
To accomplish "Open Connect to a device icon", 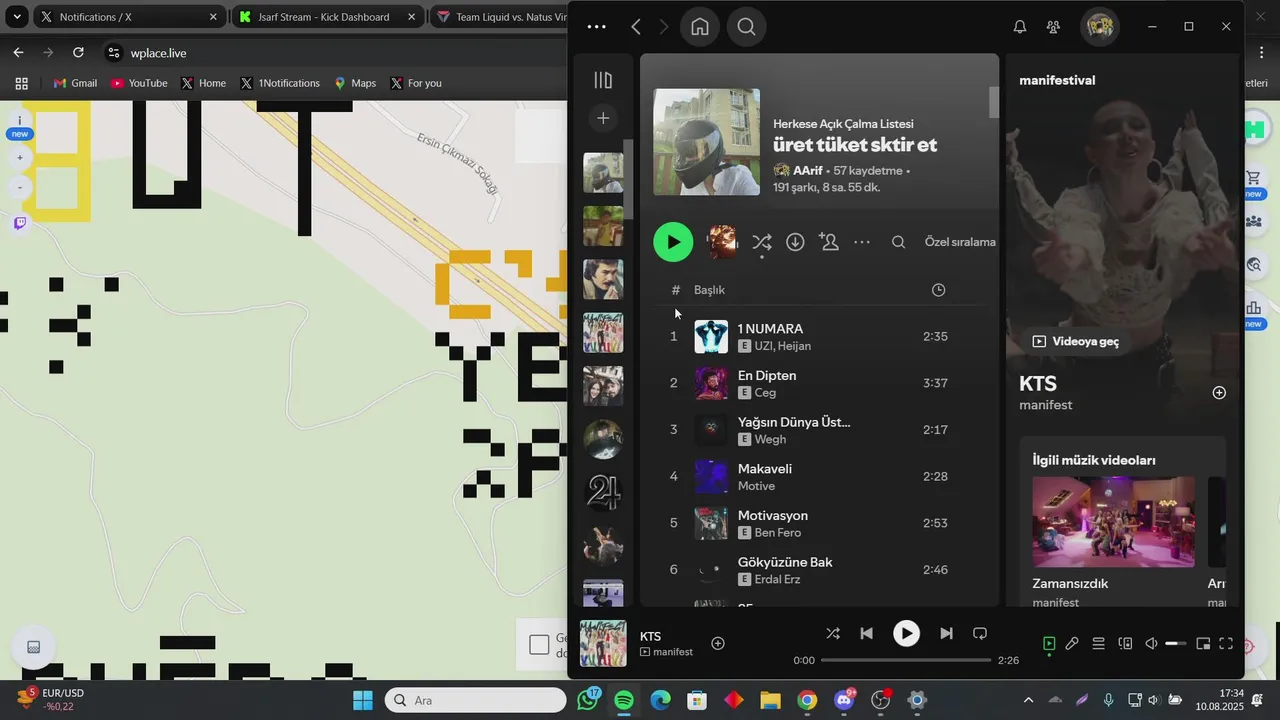I will [1125, 644].
